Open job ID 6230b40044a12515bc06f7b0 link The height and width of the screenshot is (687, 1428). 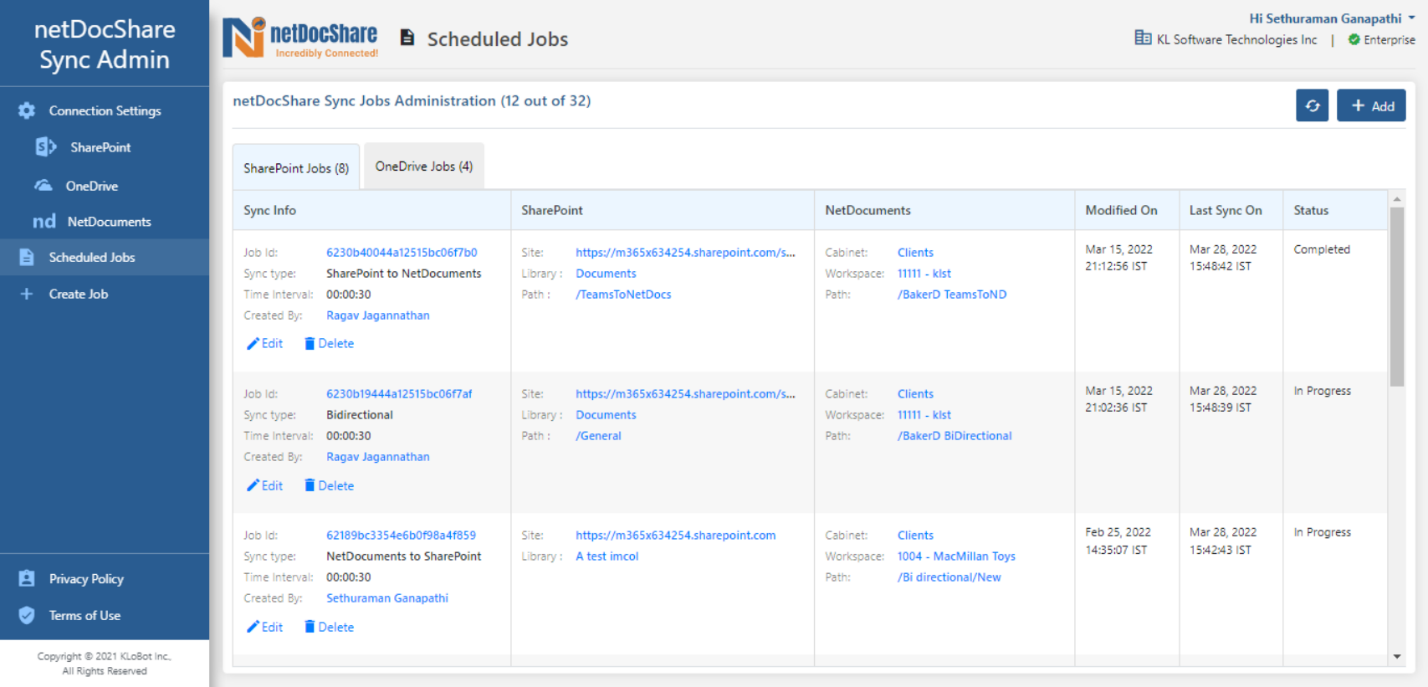coord(402,252)
